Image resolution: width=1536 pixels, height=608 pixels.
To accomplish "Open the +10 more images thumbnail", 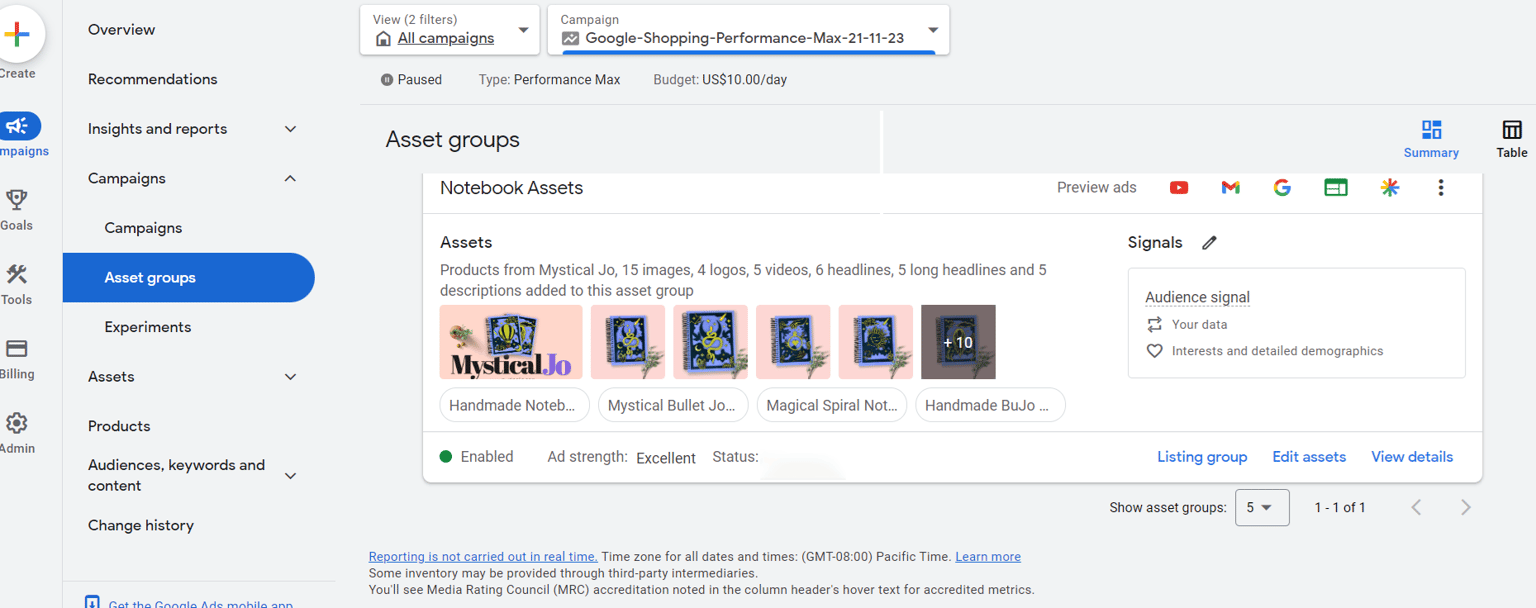I will coord(958,342).
